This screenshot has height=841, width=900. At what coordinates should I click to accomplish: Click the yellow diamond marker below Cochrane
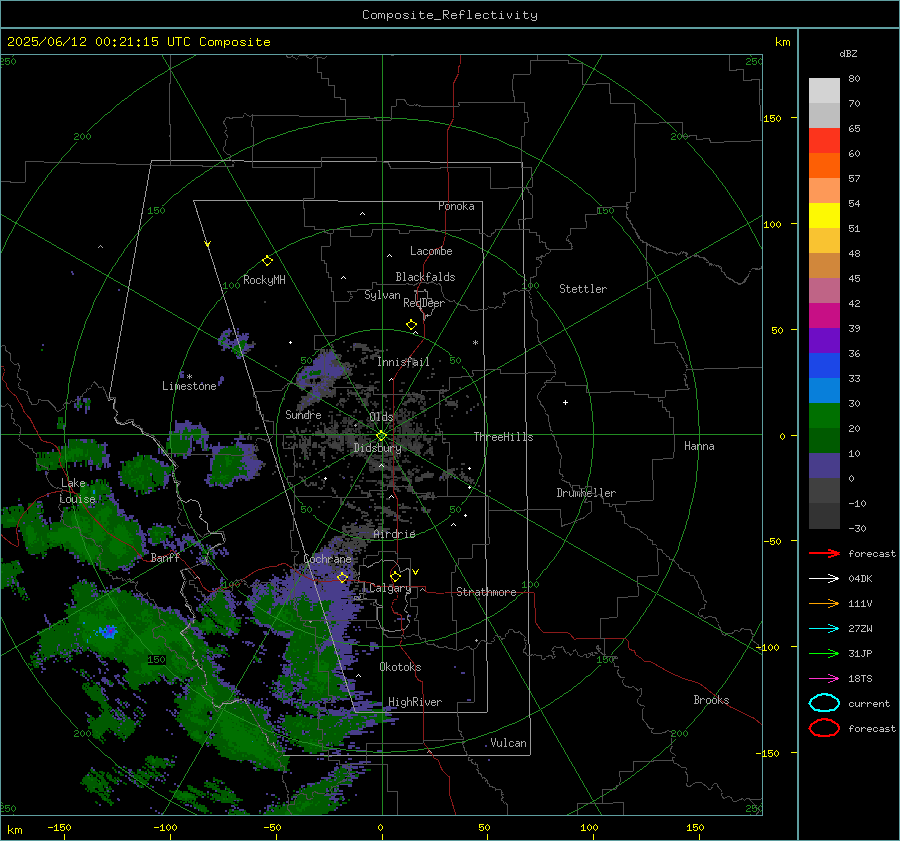tap(342, 577)
